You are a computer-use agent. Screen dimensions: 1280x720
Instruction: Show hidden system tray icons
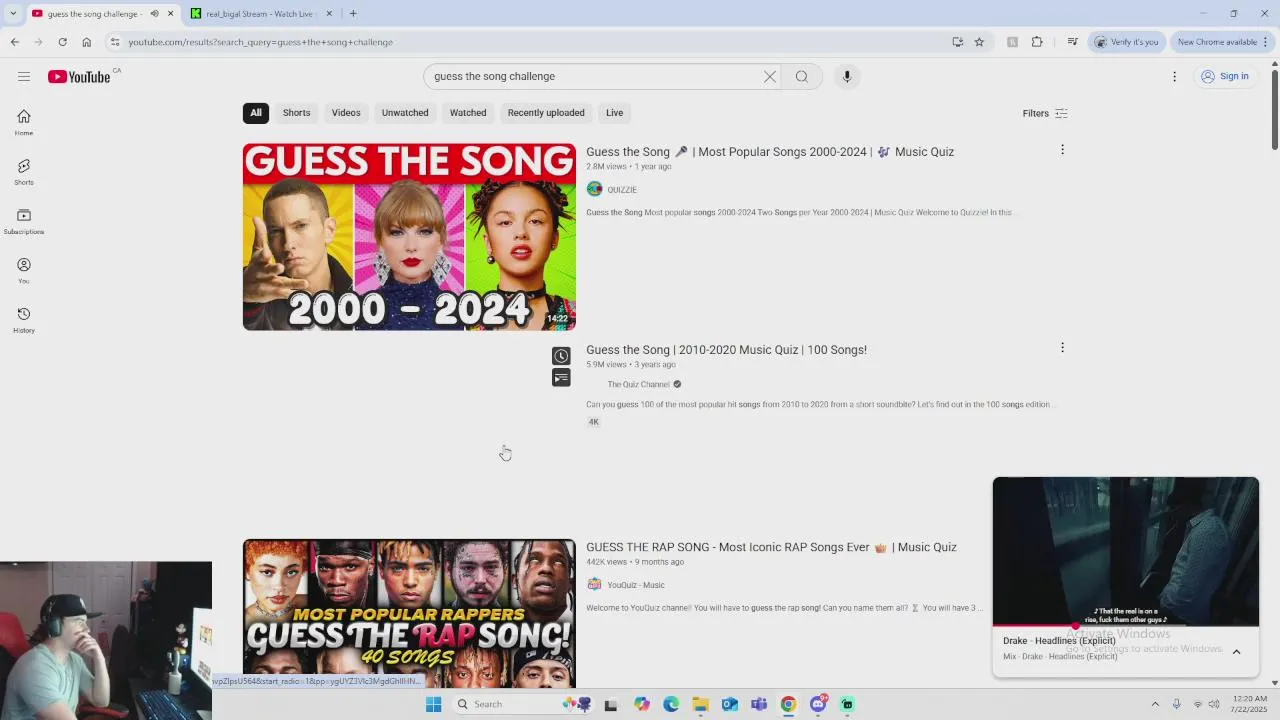[1155, 704]
